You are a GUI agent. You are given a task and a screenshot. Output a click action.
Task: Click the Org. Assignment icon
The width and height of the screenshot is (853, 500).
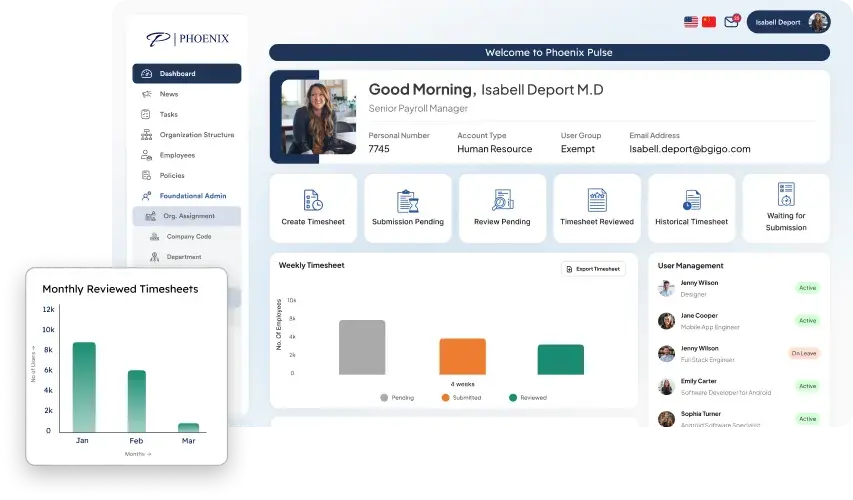pos(151,216)
